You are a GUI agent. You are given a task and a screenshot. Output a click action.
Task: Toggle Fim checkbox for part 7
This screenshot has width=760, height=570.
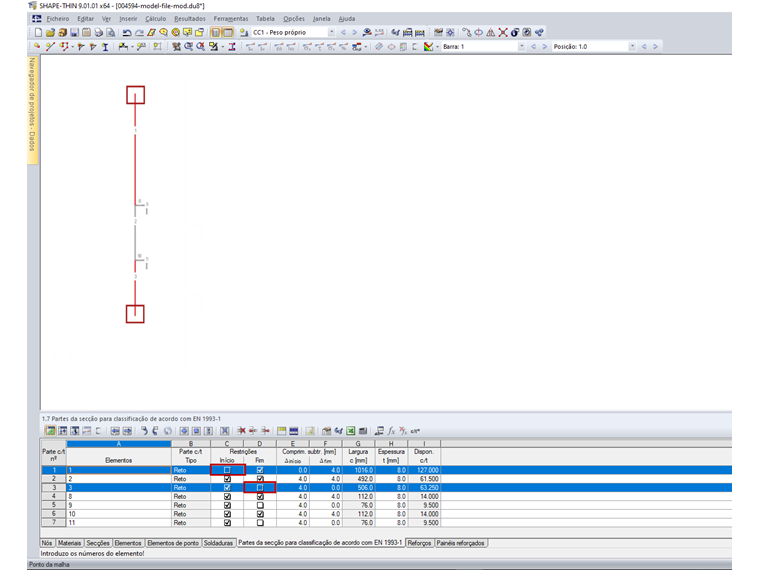[x=260, y=522]
